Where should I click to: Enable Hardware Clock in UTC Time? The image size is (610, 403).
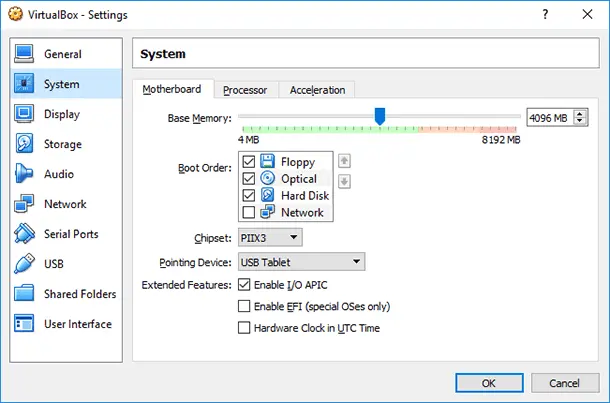click(244, 328)
